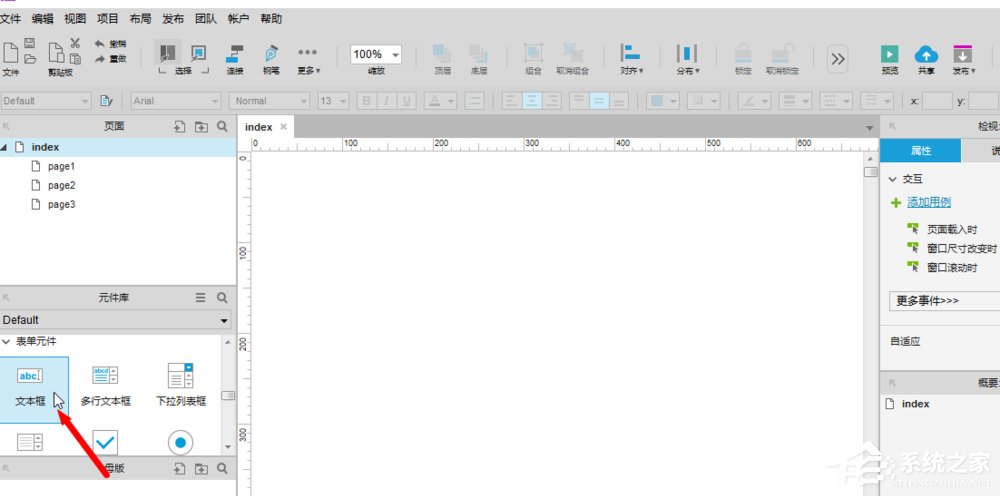
Task: Set vertical align middle
Action: (599, 101)
